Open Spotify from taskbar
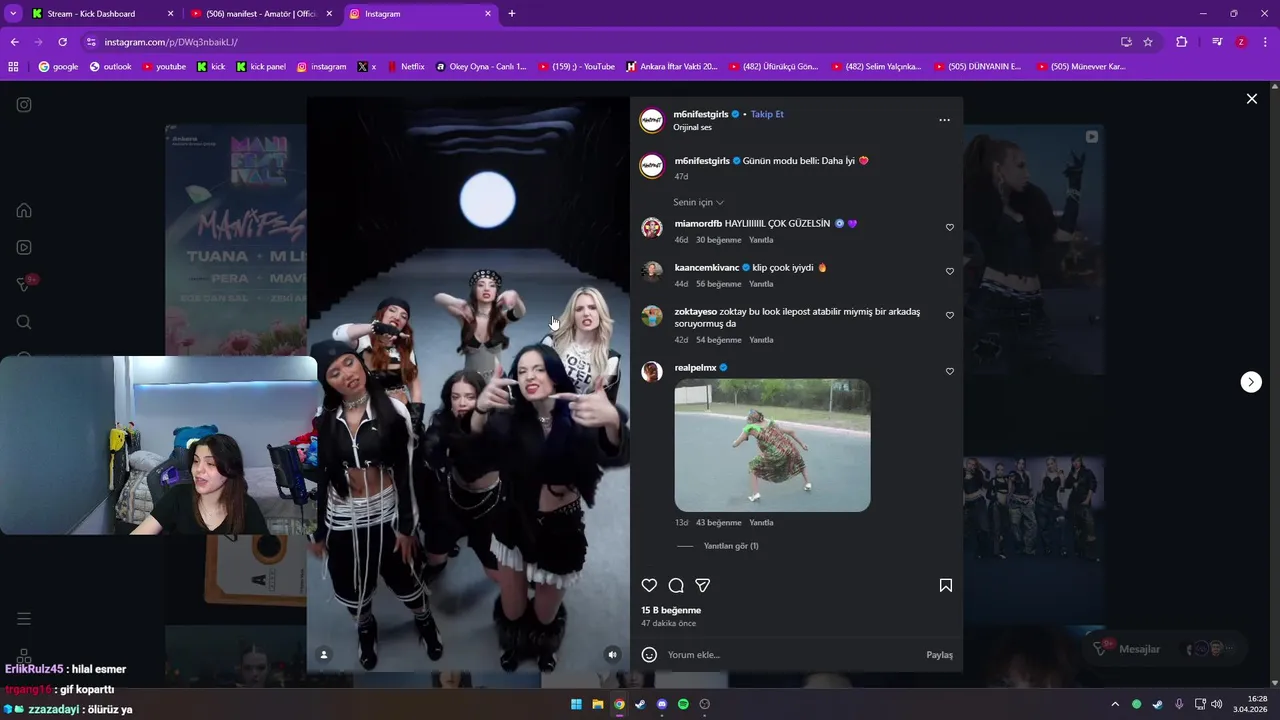This screenshot has height=720, width=1280. (683, 704)
